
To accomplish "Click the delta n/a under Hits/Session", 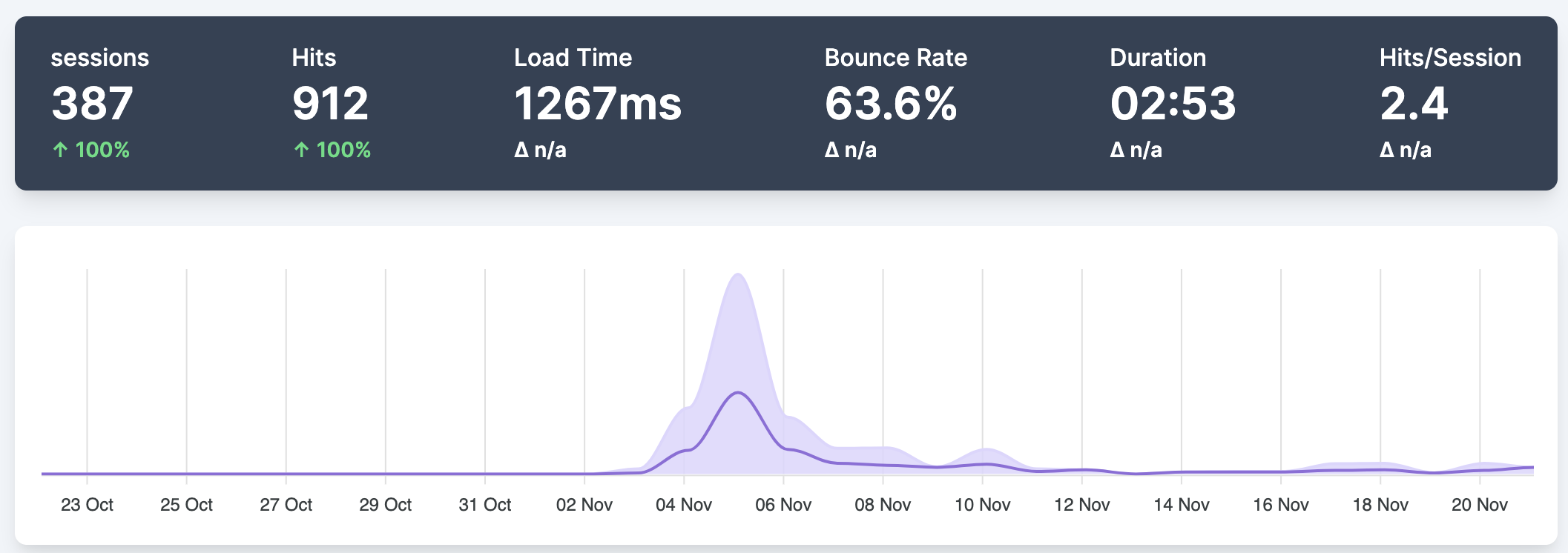I will point(1406,150).
